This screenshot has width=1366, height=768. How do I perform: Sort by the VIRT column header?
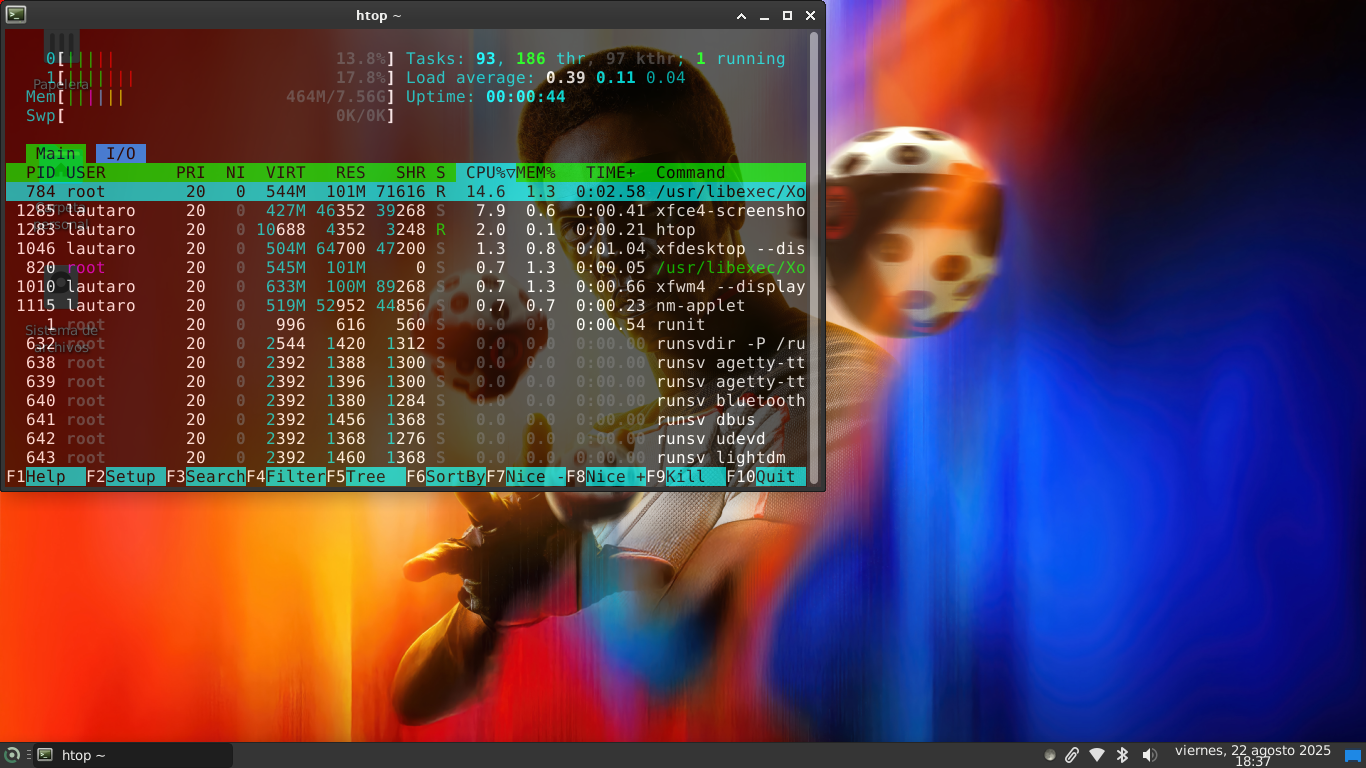coord(286,172)
